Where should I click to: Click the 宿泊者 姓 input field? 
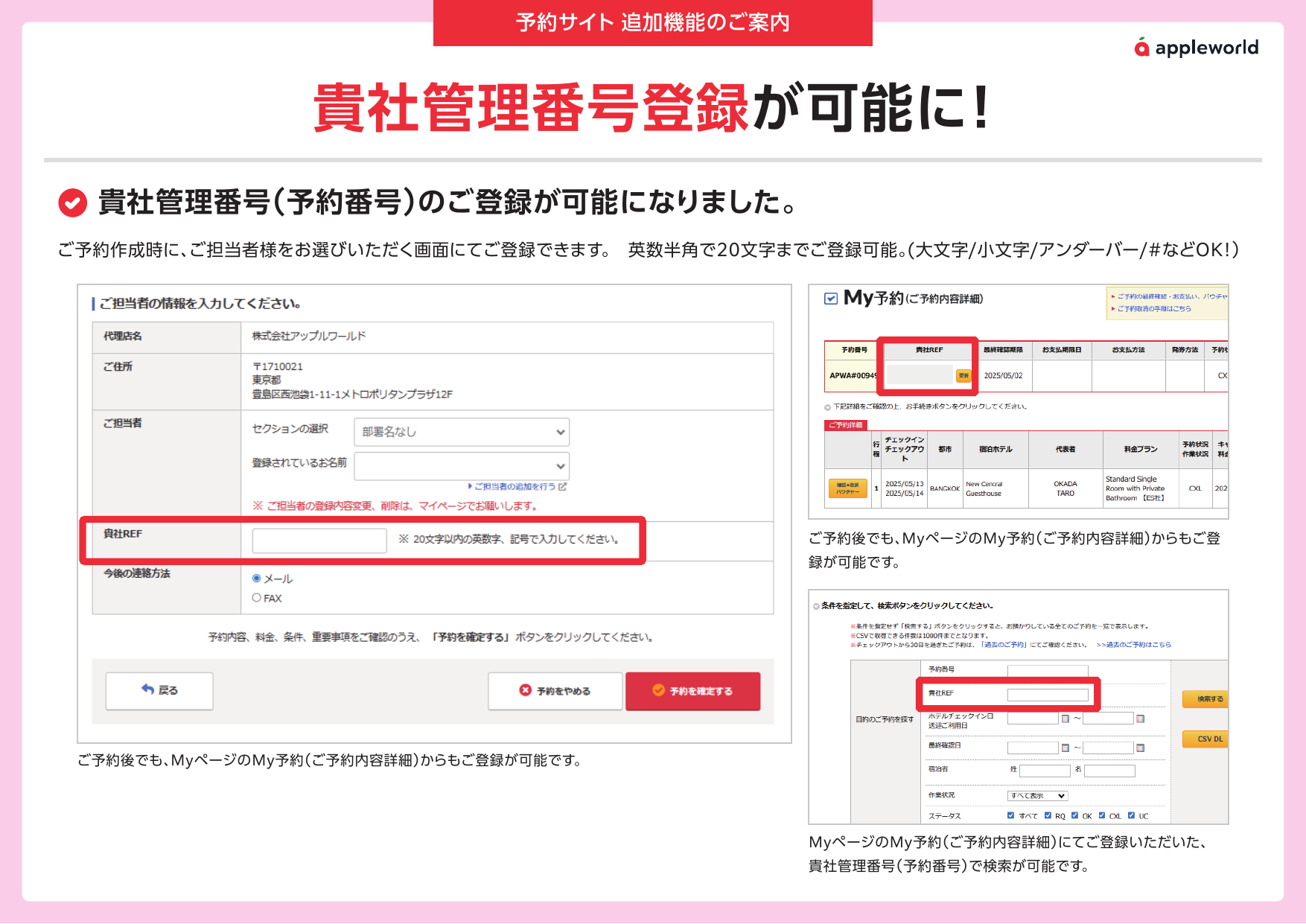point(1045,771)
